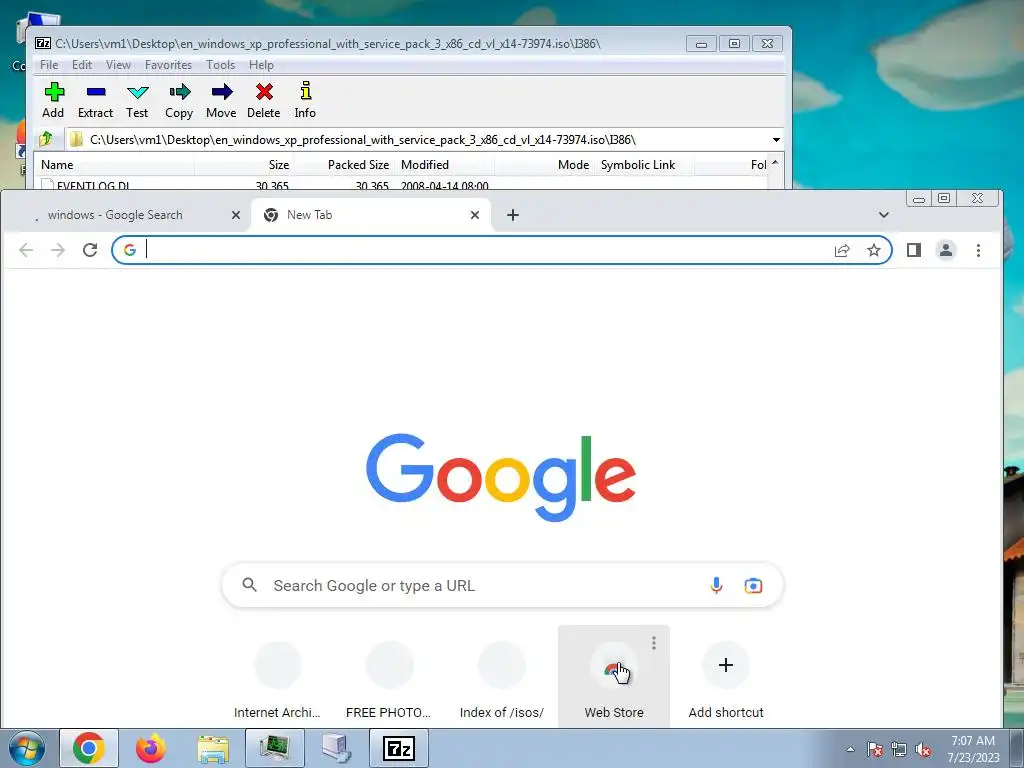Open the Internet Archi... shortcut
Image resolution: width=1024 pixels, height=768 pixels.
tap(278, 677)
